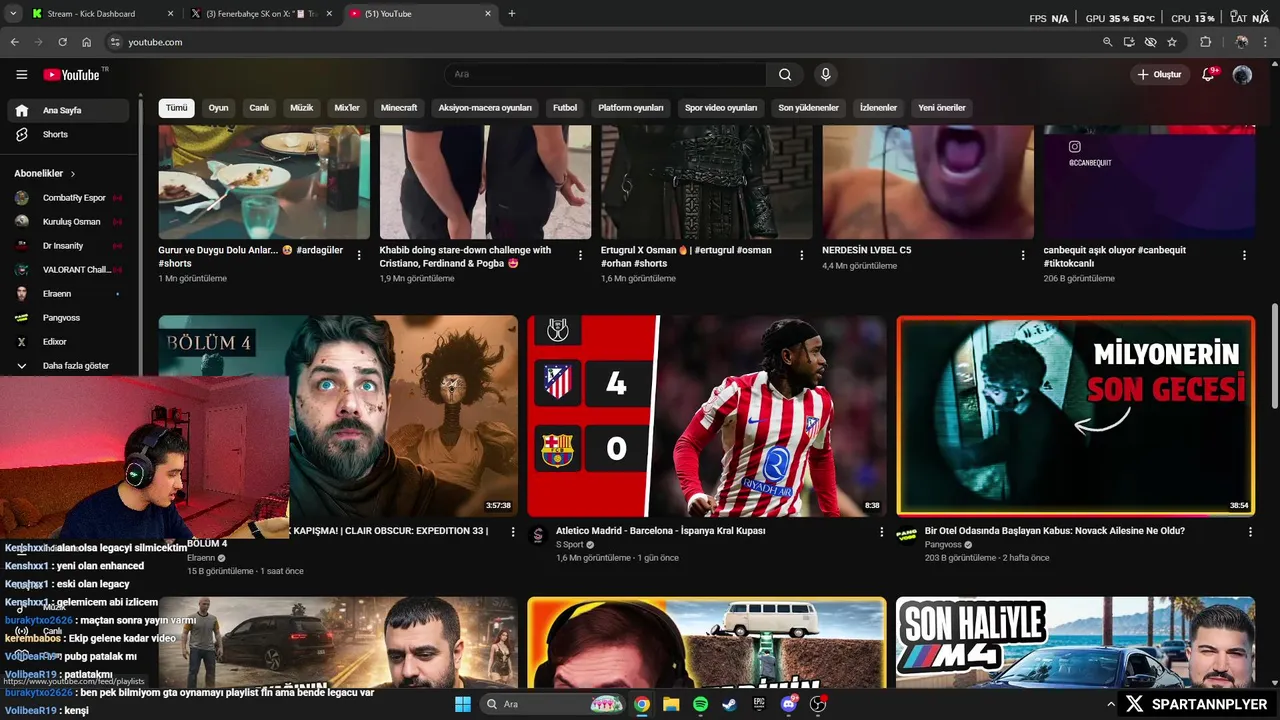The width and height of the screenshot is (1280, 720).
Task: Select the Müzik filter chip
Action: (301, 108)
